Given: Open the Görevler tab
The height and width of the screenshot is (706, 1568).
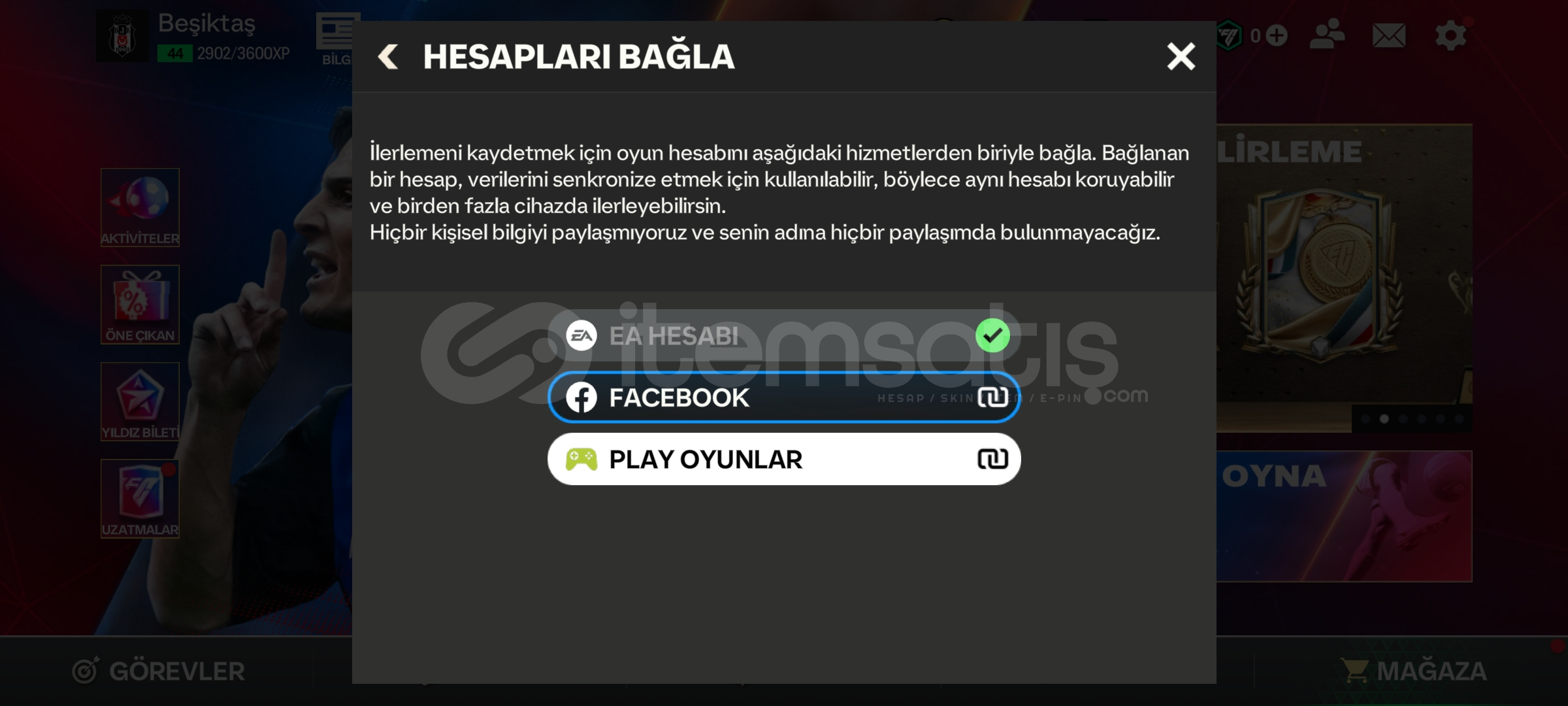Looking at the screenshot, I should pos(159,671).
